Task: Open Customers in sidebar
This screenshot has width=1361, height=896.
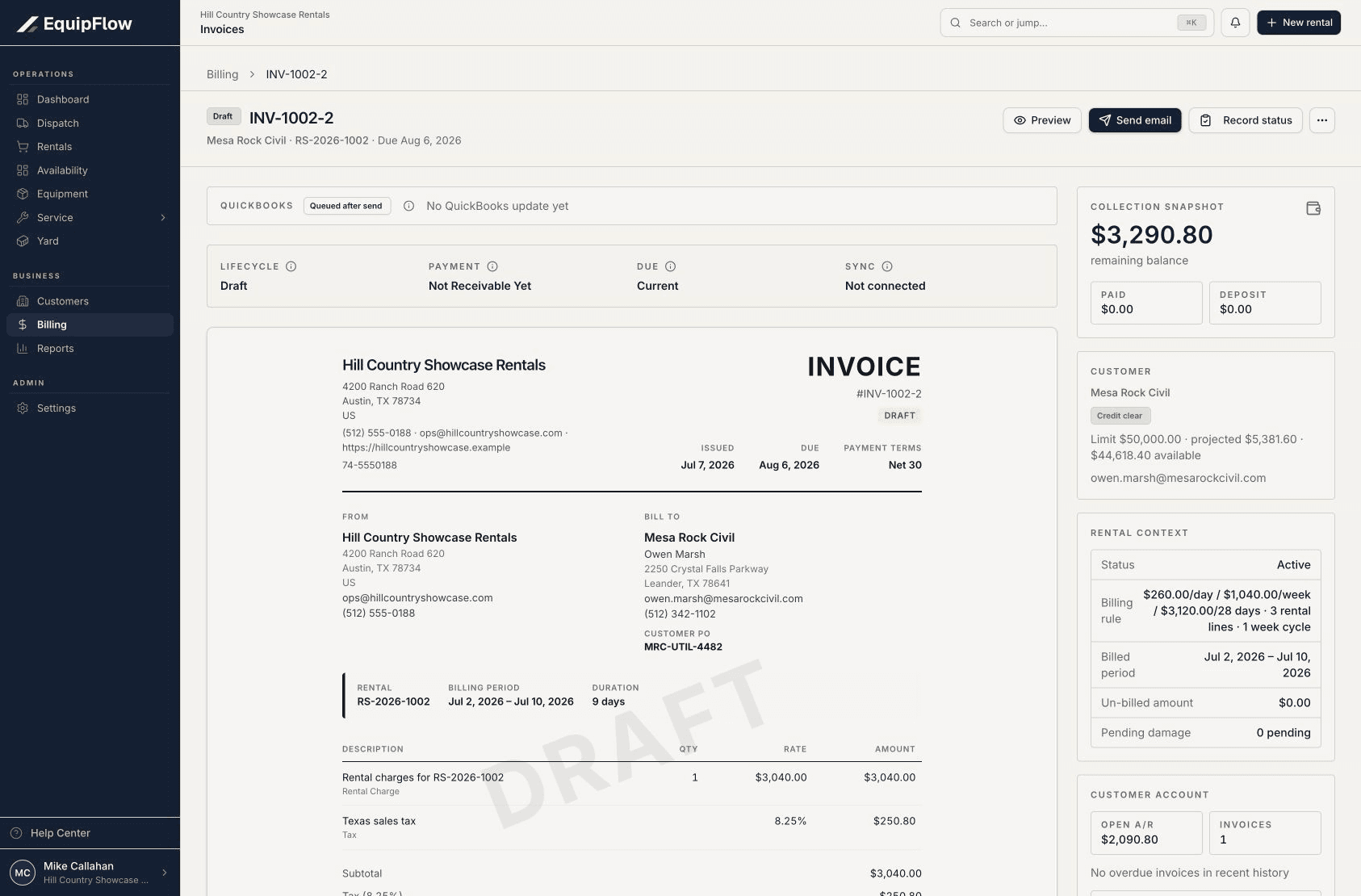Action: (90, 301)
